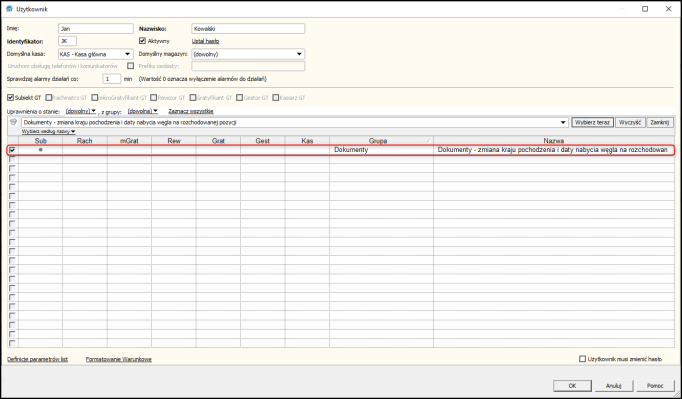Image resolution: width=682 pixels, height=399 pixels.
Task: Toggle the Rewizor GT checkbox
Action: pos(154,97)
